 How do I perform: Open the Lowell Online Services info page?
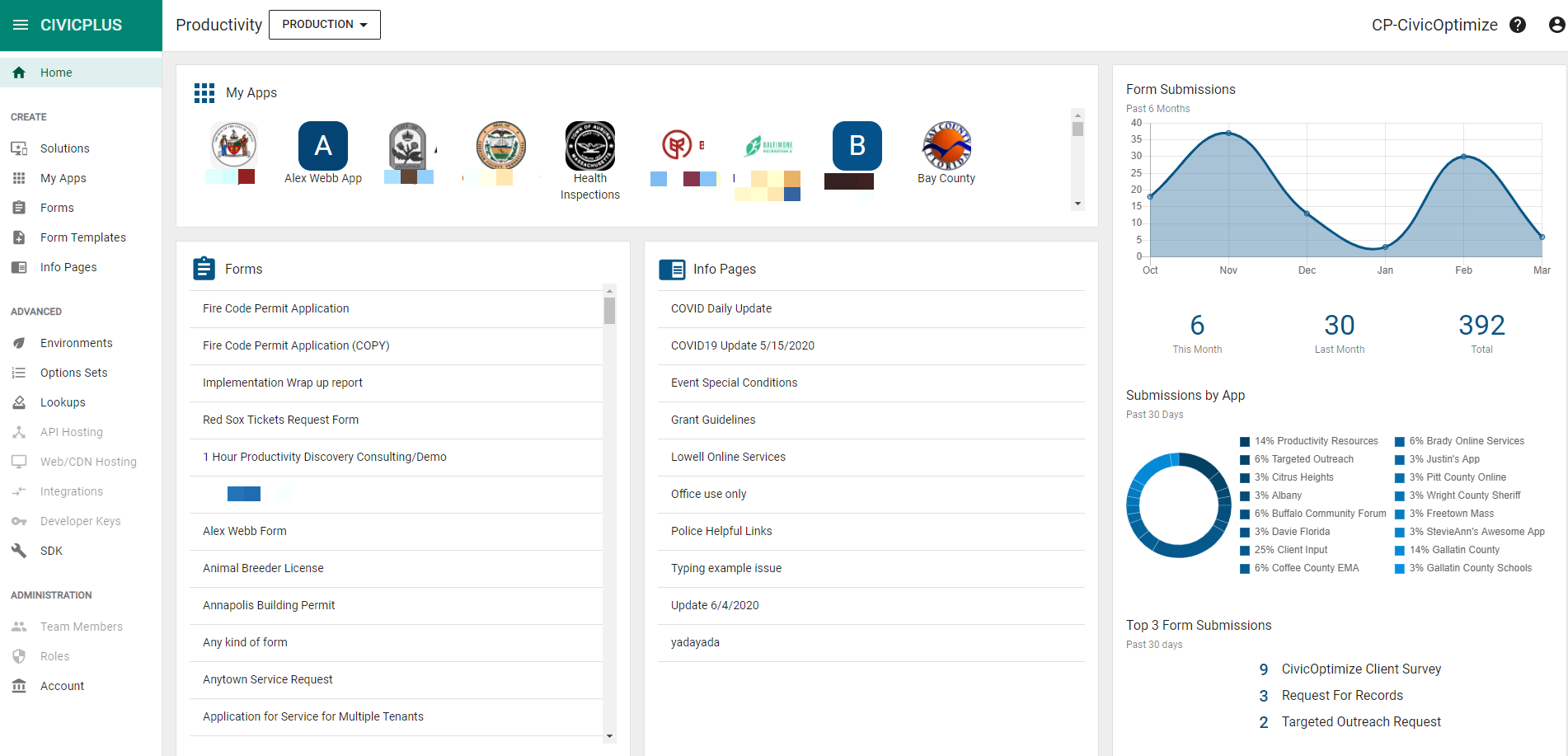pos(871,458)
